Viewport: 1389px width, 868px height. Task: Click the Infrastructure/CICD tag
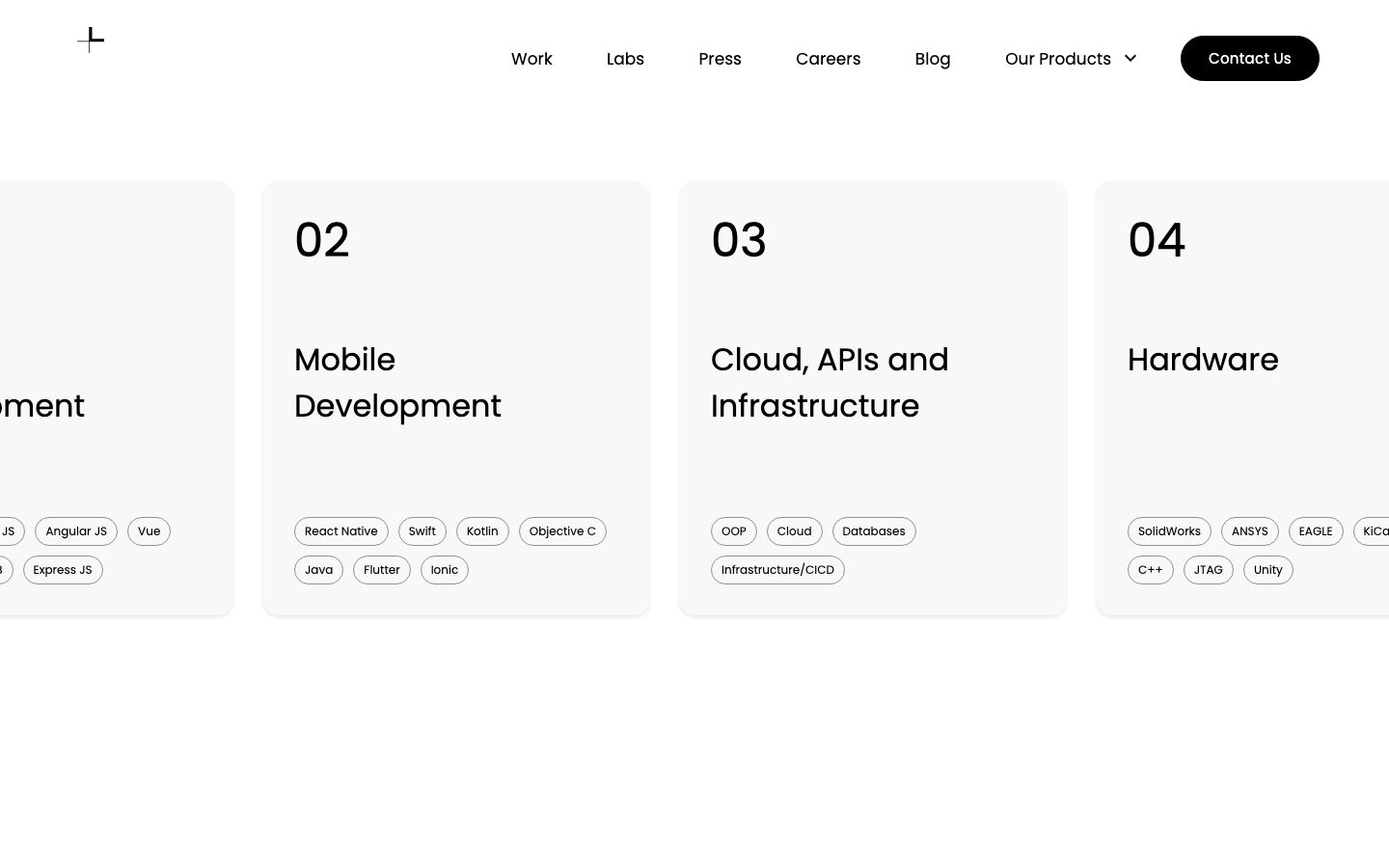777,570
